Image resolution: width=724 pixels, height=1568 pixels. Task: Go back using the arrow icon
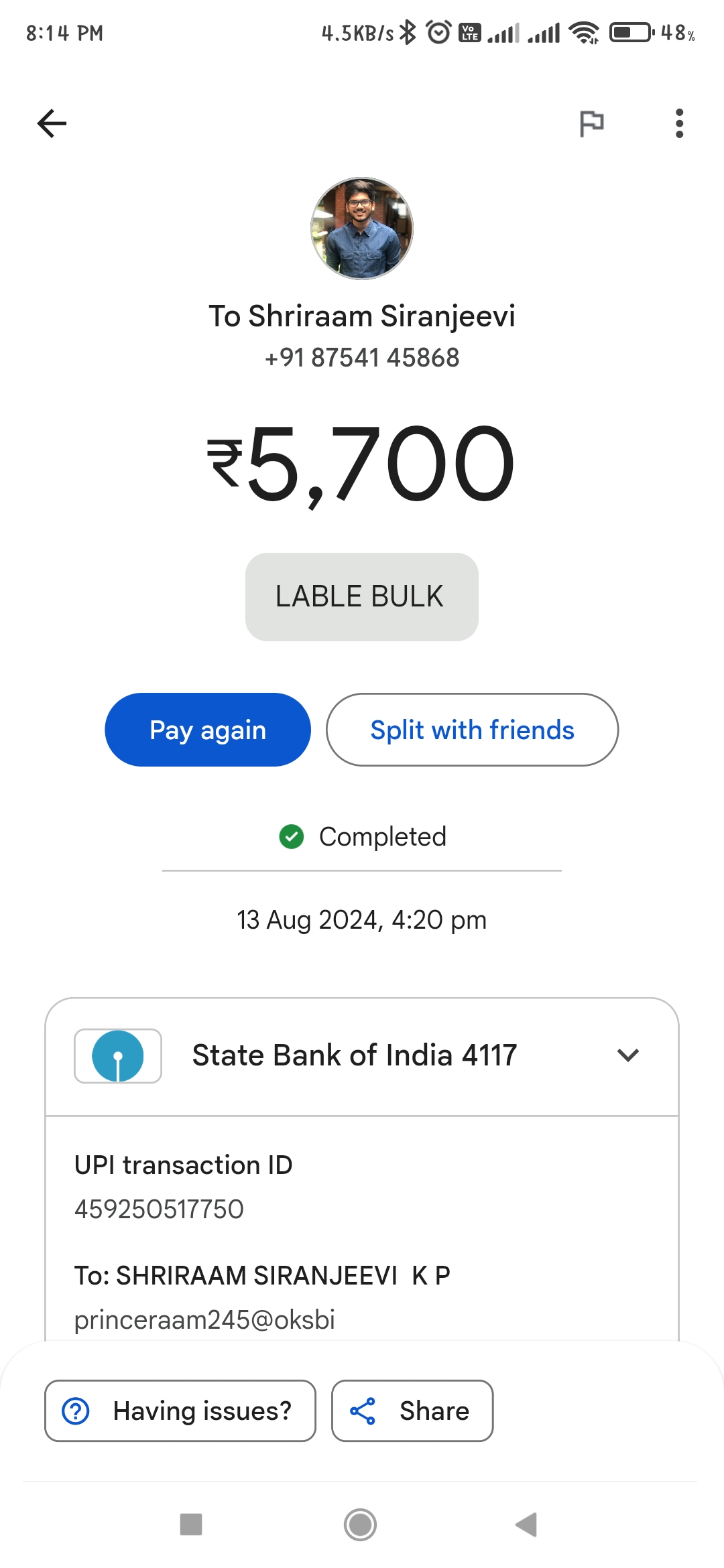[x=52, y=123]
